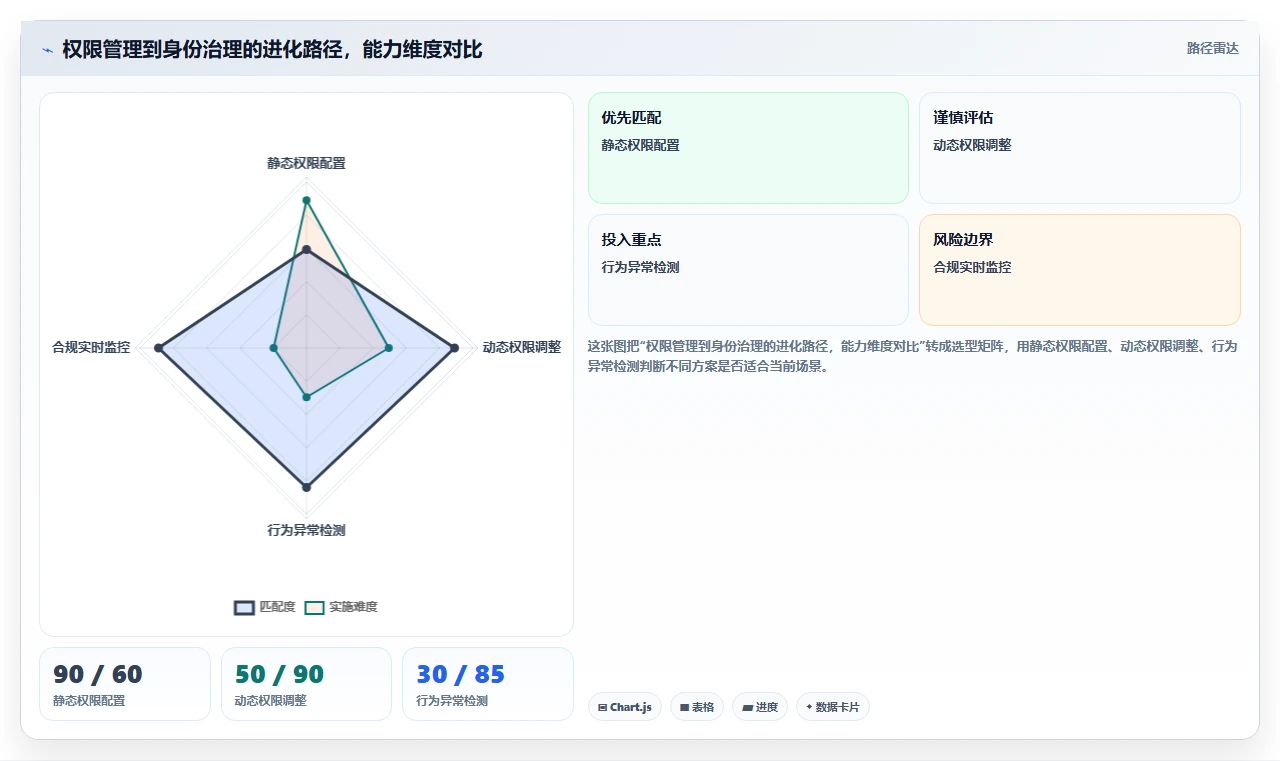Click 动态权限调整 text in 谨慎评估 card
Image resolution: width=1280 pixels, height=761 pixels.
(x=972, y=145)
